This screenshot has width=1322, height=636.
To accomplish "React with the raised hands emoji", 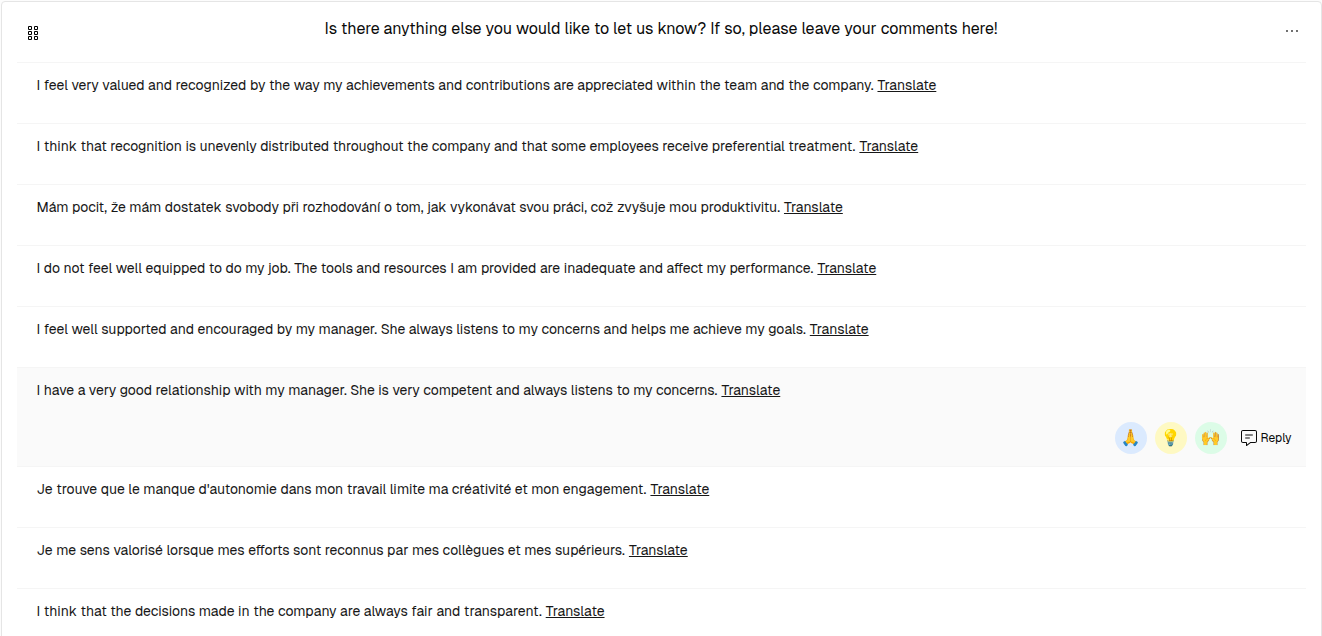I will (x=1211, y=438).
